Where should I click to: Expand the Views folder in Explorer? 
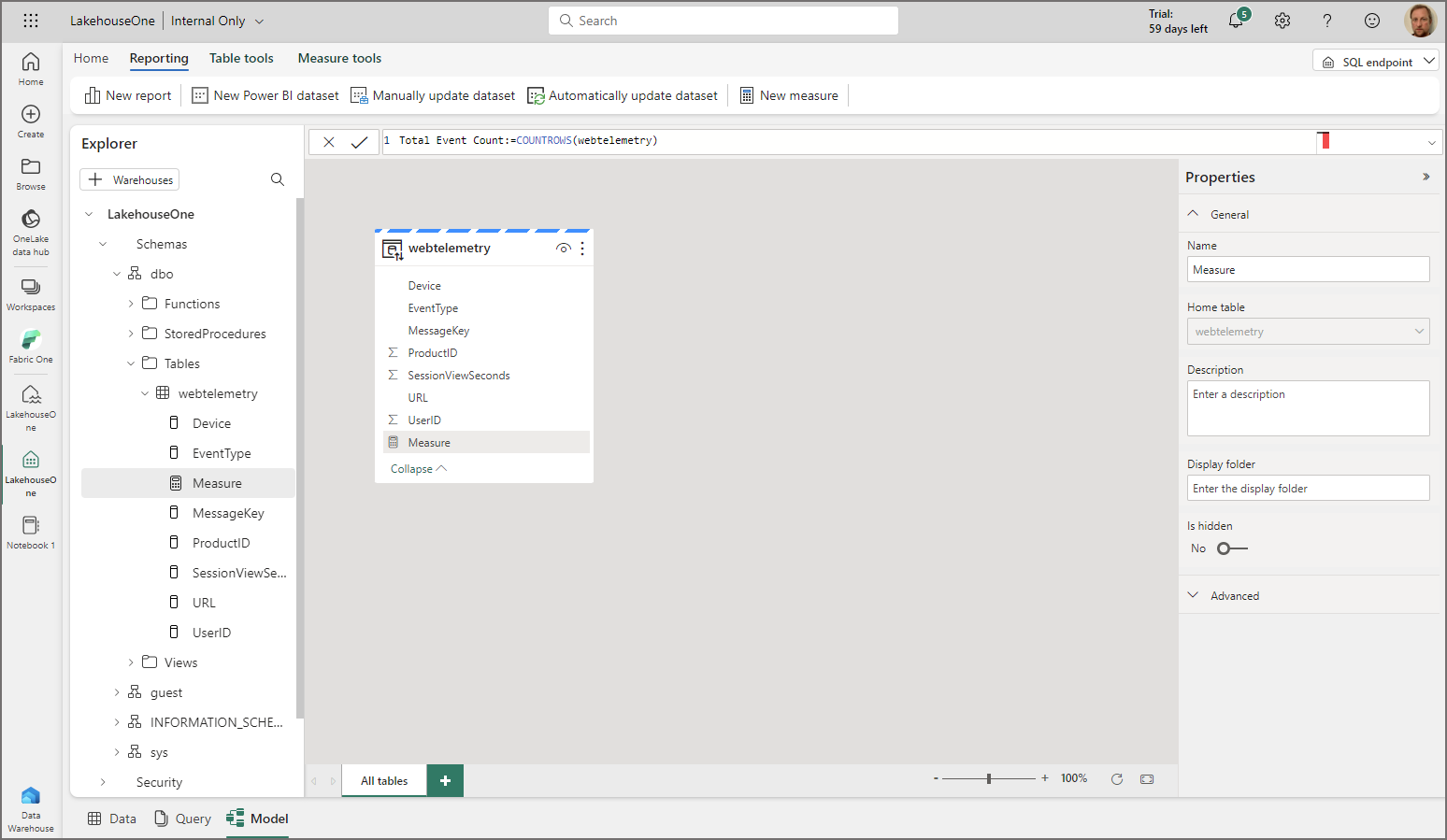point(131,662)
